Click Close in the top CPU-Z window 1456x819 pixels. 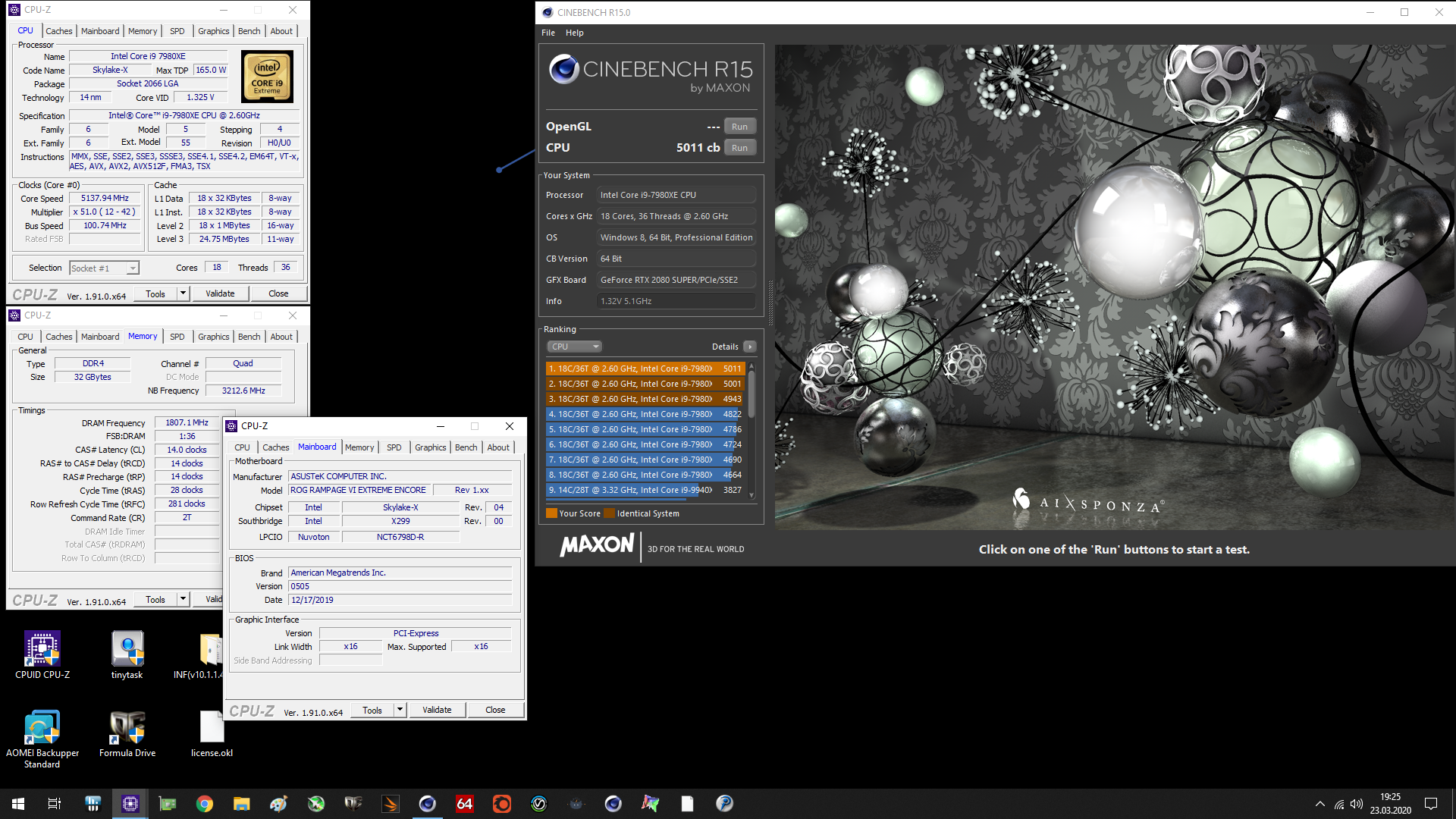(x=278, y=294)
